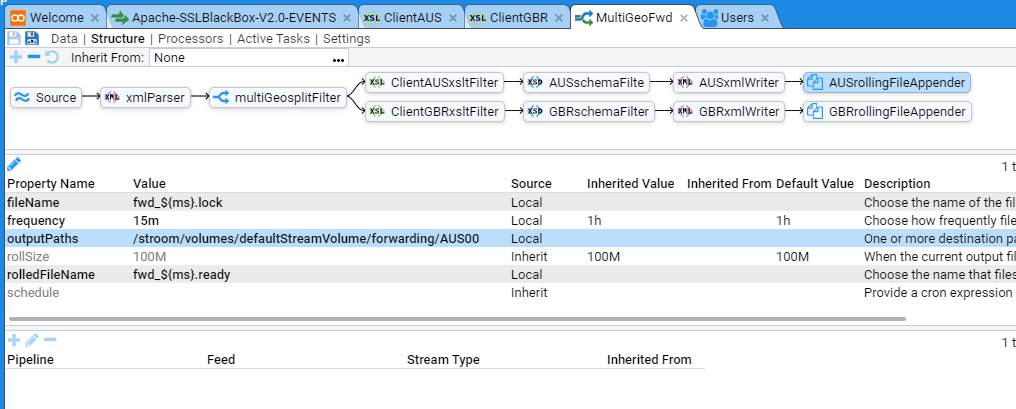This screenshot has height=409, width=1016.
Task: Edit selected property with pencil icon
Action: click(14, 164)
